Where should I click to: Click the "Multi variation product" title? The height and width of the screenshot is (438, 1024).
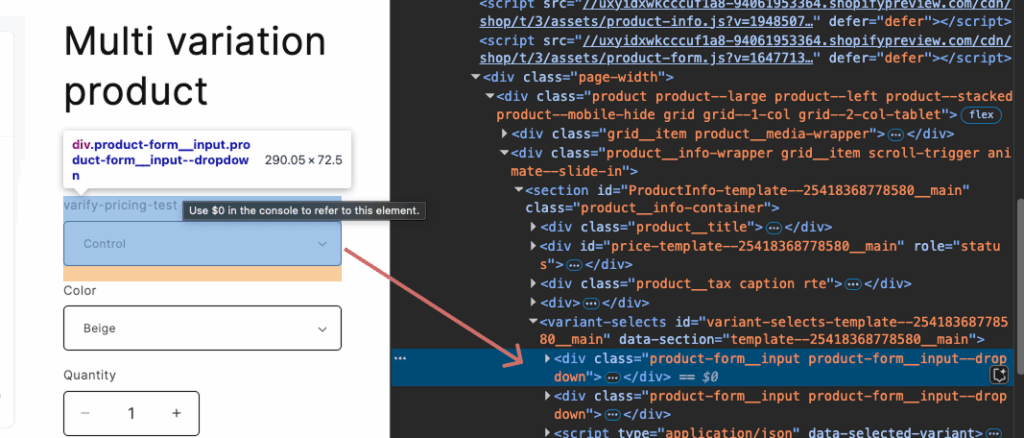(x=195, y=66)
